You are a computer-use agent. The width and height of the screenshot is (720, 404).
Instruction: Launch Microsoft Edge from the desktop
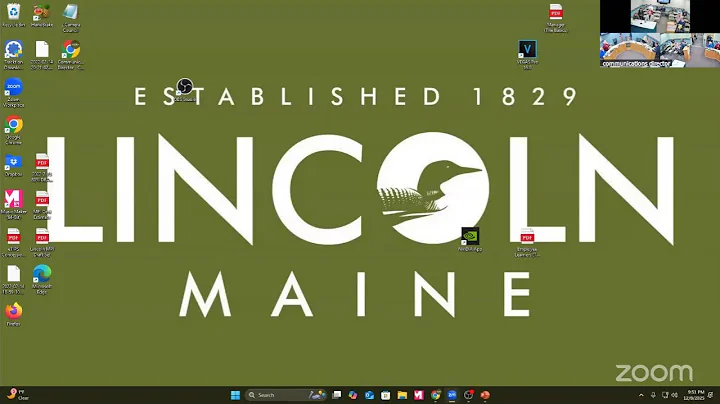pos(42,280)
